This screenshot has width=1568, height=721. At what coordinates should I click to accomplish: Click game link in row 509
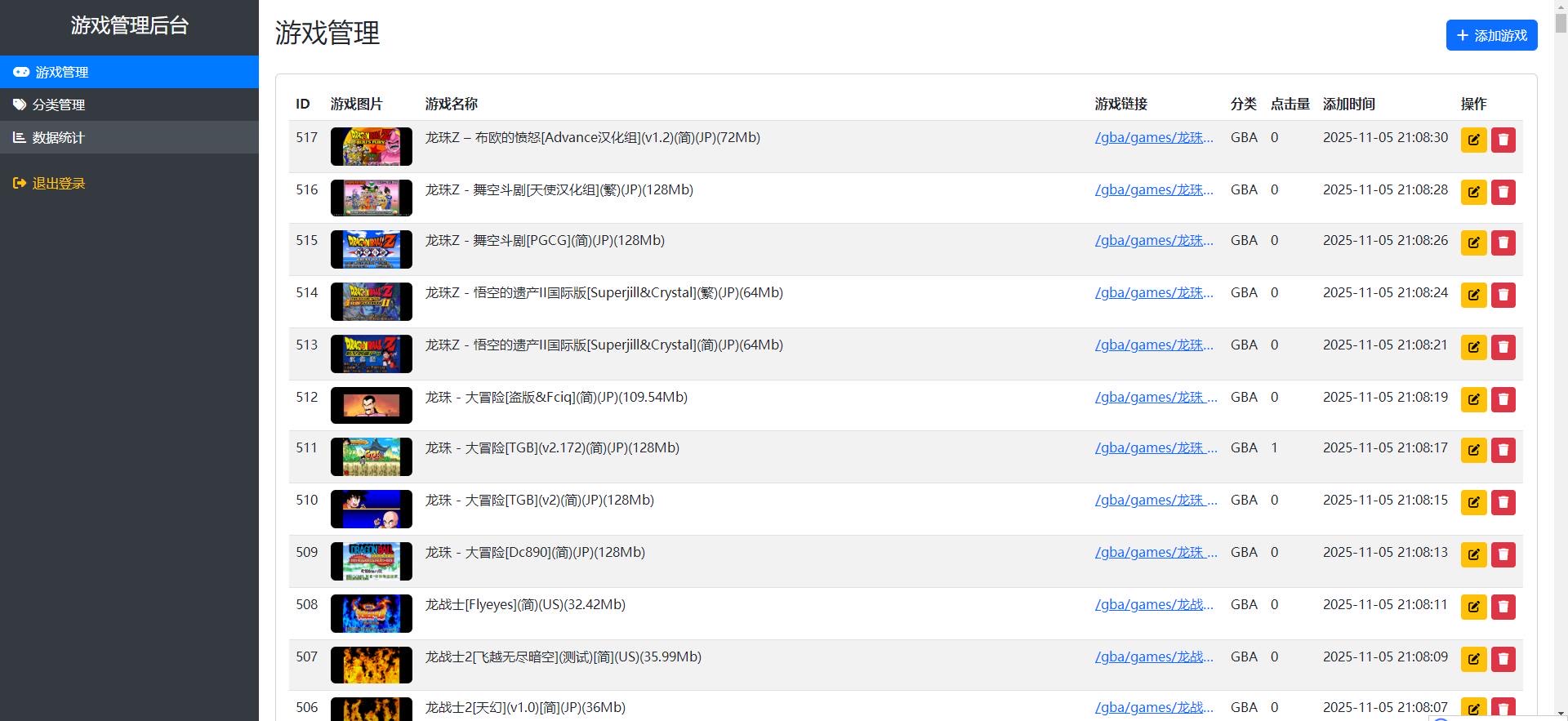(1156, 552)
